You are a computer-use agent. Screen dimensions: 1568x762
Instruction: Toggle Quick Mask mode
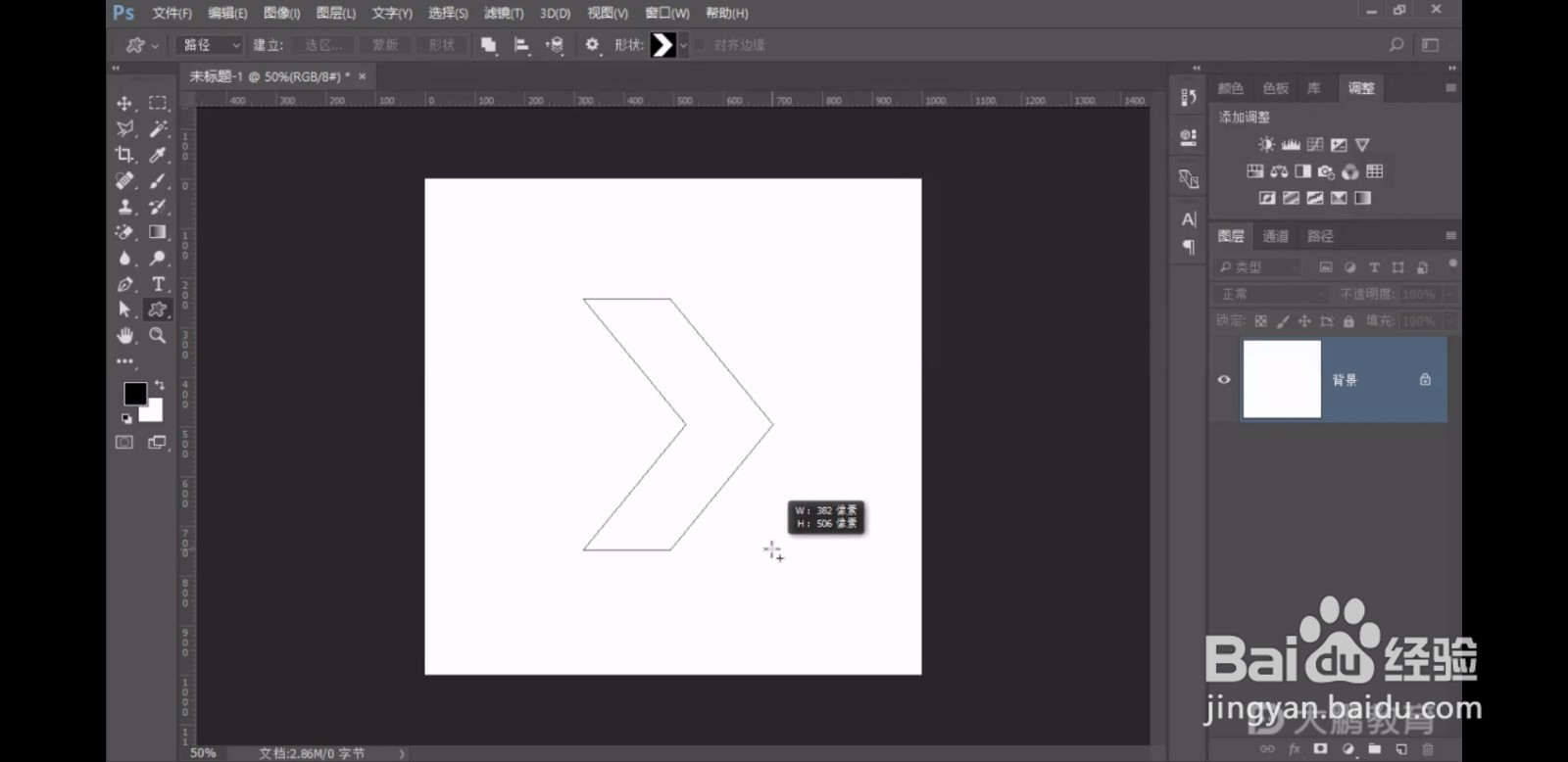coord(124,443)
